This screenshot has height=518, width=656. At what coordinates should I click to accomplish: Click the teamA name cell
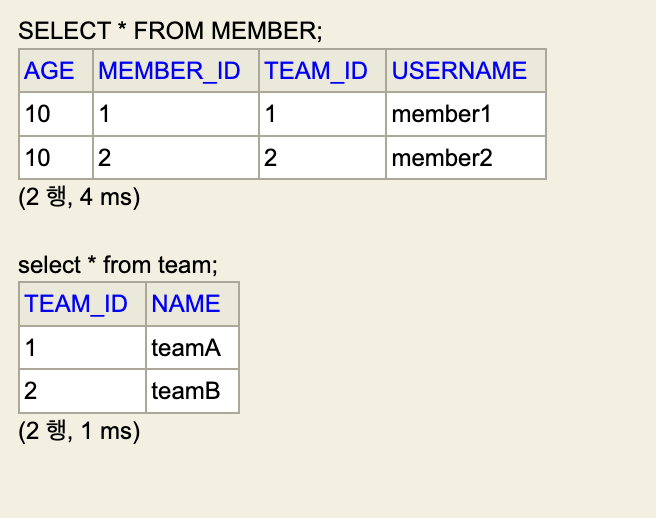pos(186,348)
